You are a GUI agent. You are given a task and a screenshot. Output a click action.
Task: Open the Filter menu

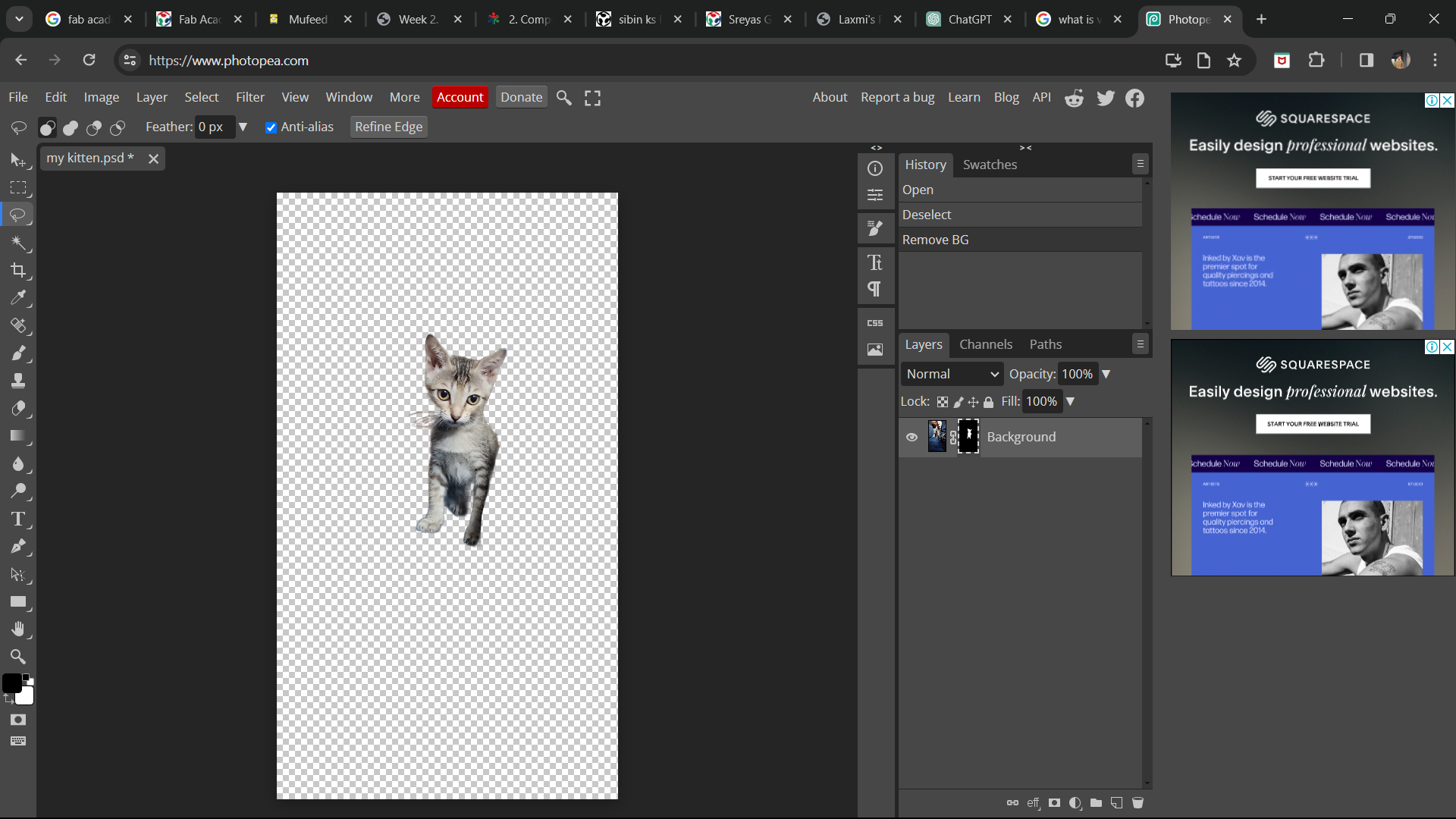250,97
